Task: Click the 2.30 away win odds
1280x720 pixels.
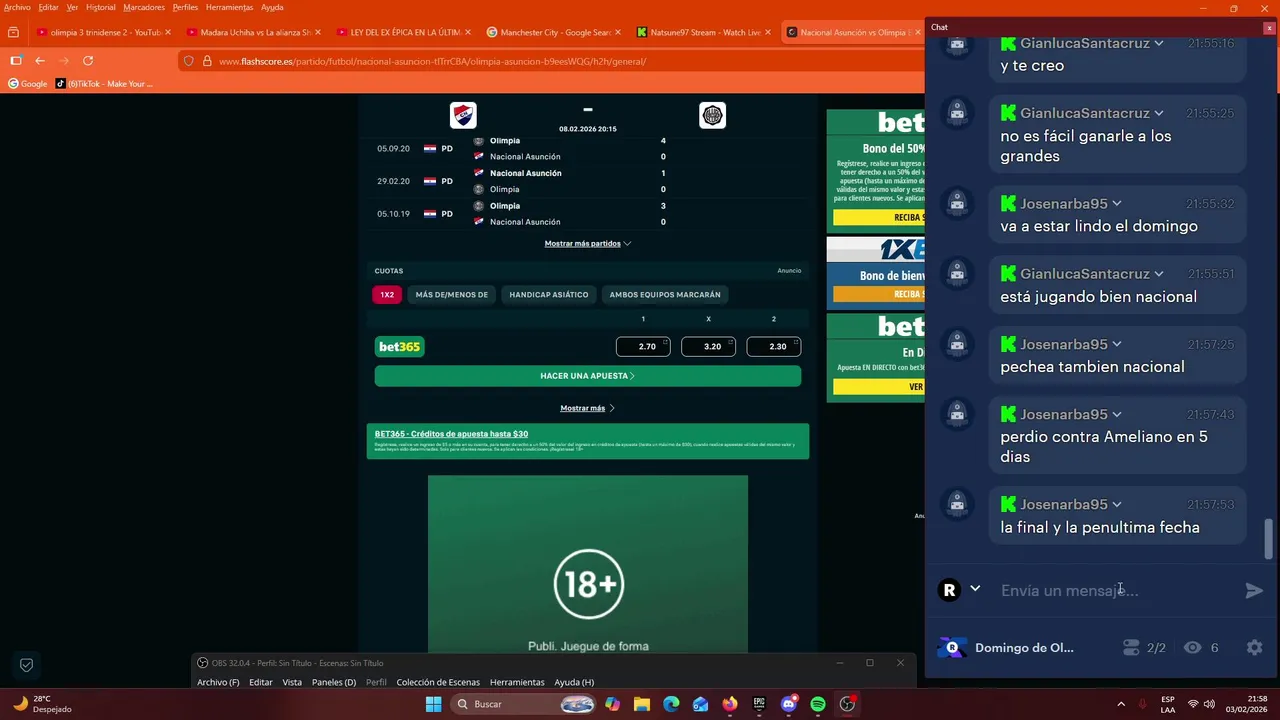Action: pyautogui.click(x=774, y=346)
